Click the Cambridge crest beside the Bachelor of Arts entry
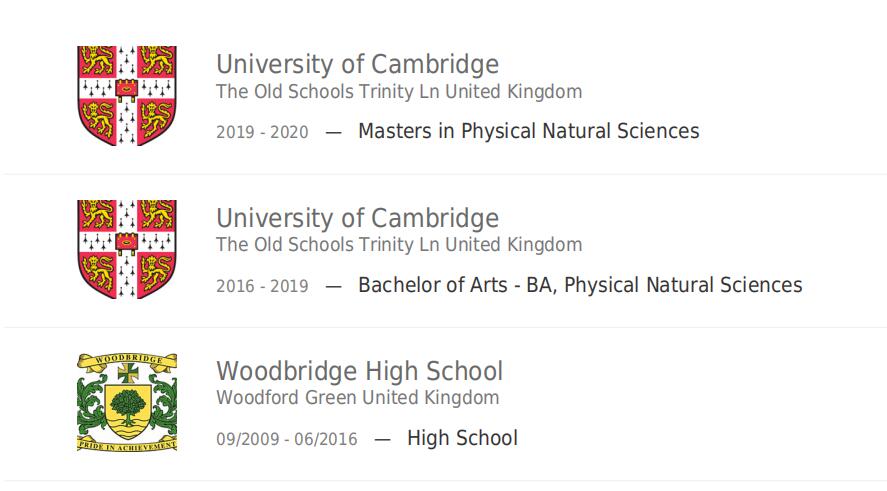Screen dimensions: 887x491 pyautogui.click(x=127, y=249)
